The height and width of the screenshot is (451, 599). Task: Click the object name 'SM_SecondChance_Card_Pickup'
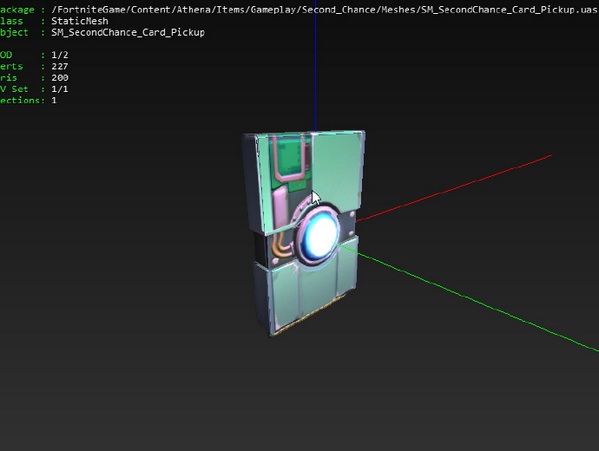coord(128,32)
